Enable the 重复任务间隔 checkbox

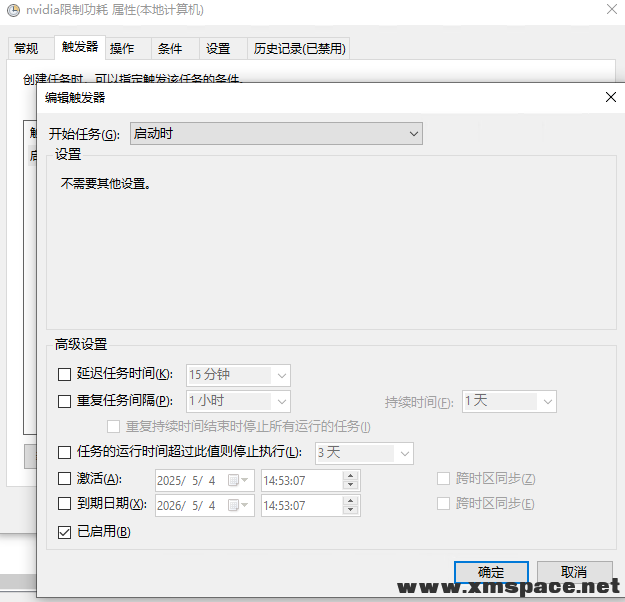pos(64,401)
